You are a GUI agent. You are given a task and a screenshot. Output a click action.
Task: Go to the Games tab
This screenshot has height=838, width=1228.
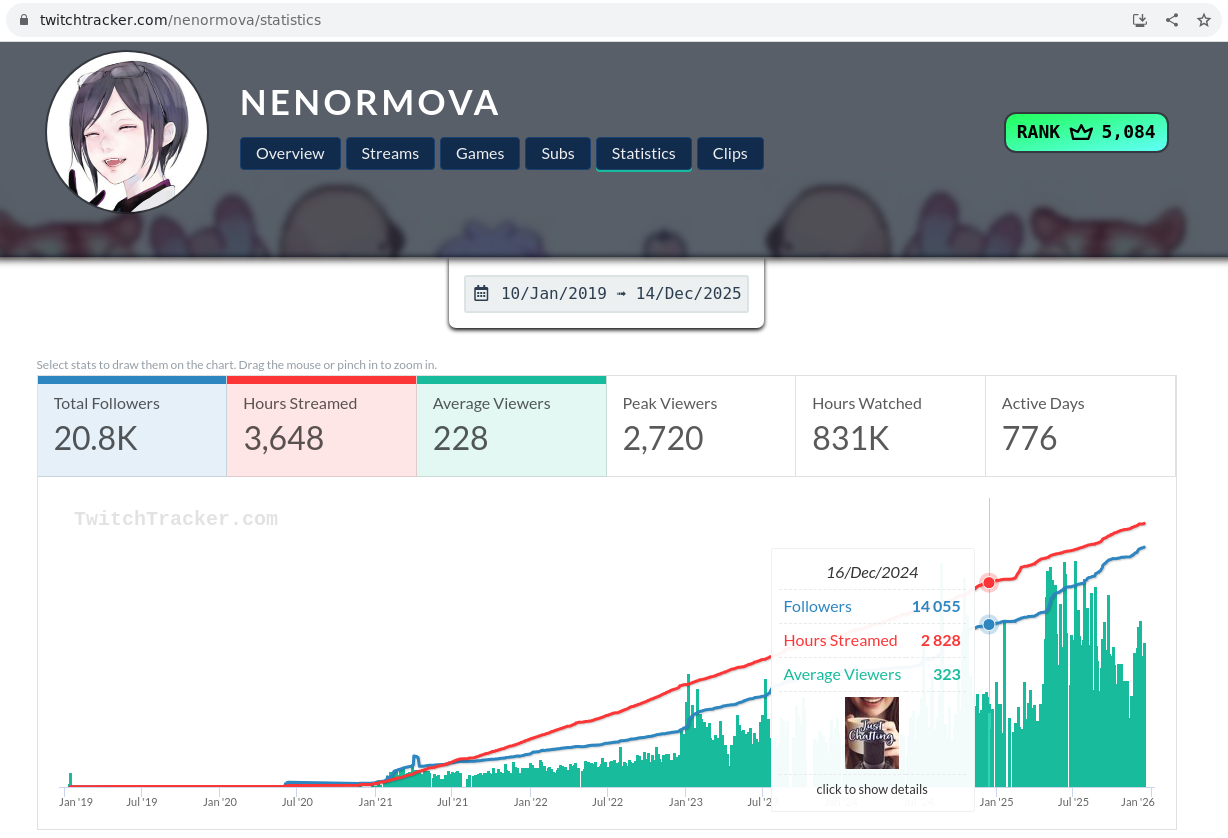480,153
